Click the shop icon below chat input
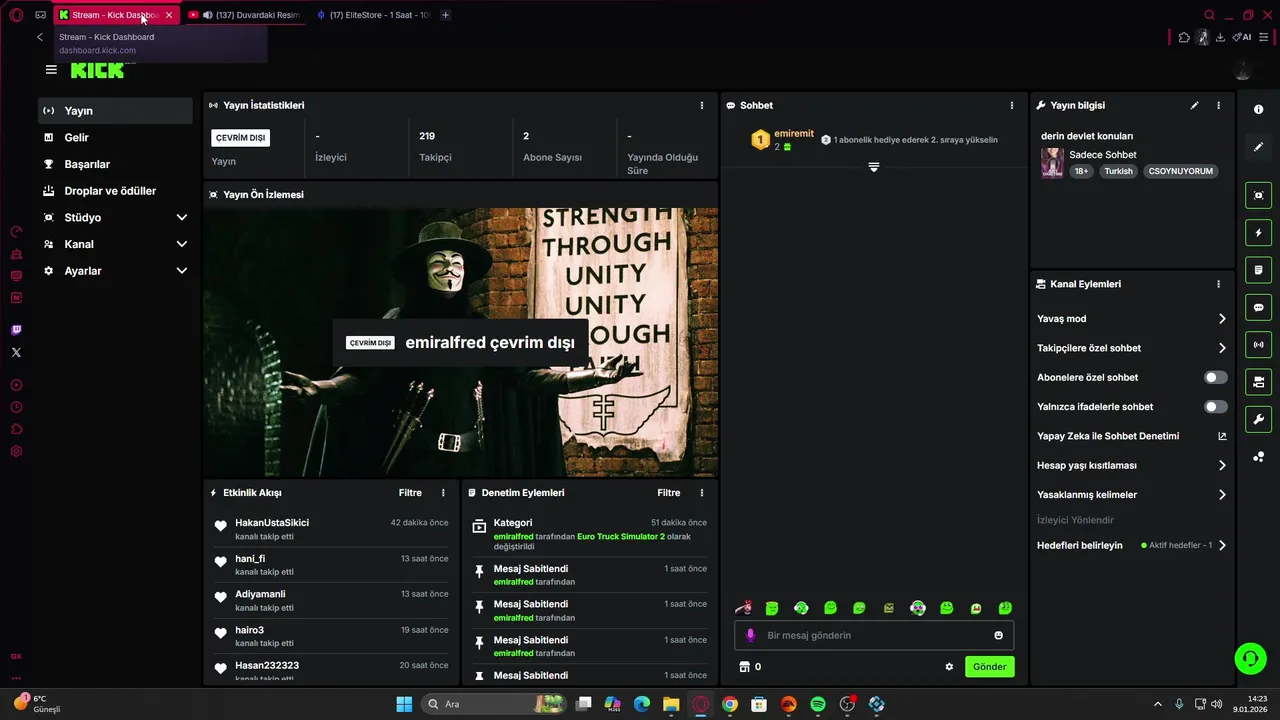The width and height of the screenshot is (1280, 720). tap(744, 667)
